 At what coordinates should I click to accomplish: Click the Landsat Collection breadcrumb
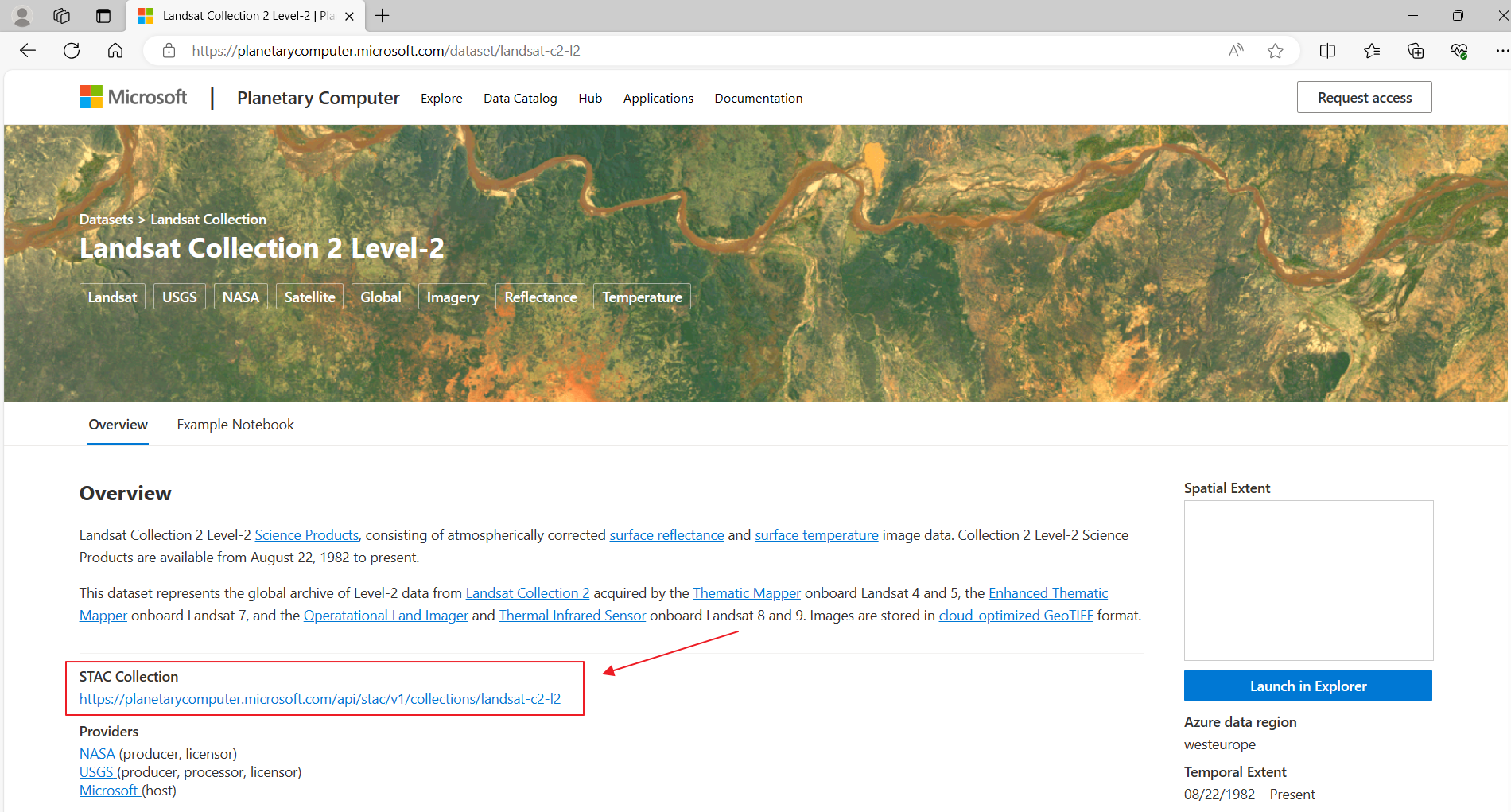[x=208, y=219]
